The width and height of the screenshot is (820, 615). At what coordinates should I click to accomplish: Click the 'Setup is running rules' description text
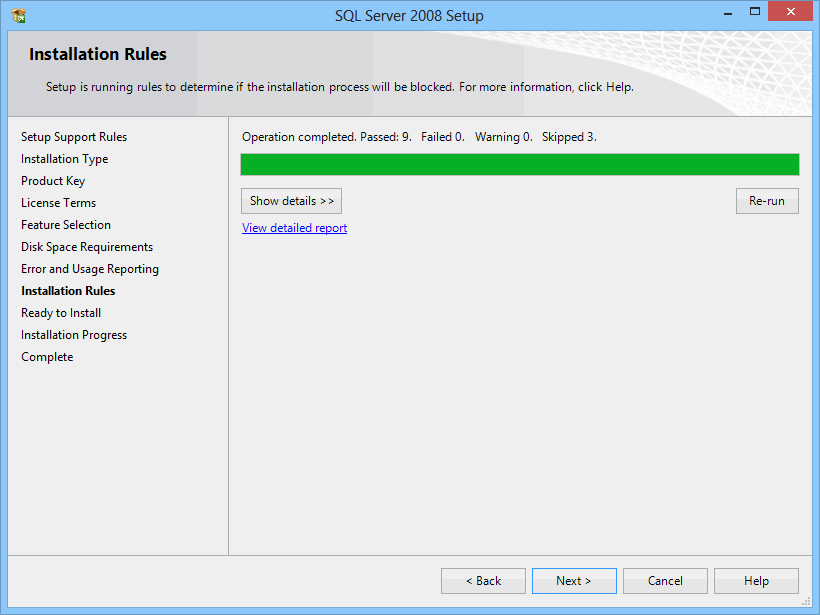(340, 87)
